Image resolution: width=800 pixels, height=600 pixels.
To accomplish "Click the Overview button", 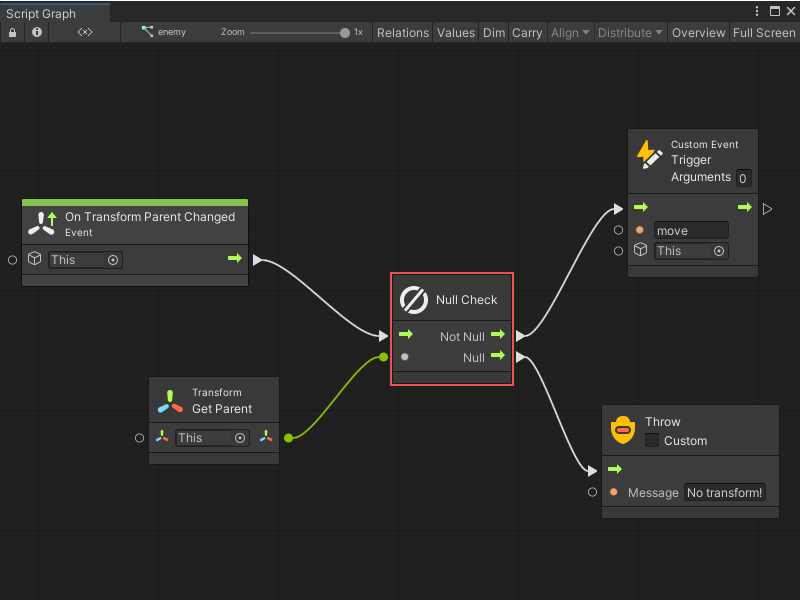I will coord(698,32).
